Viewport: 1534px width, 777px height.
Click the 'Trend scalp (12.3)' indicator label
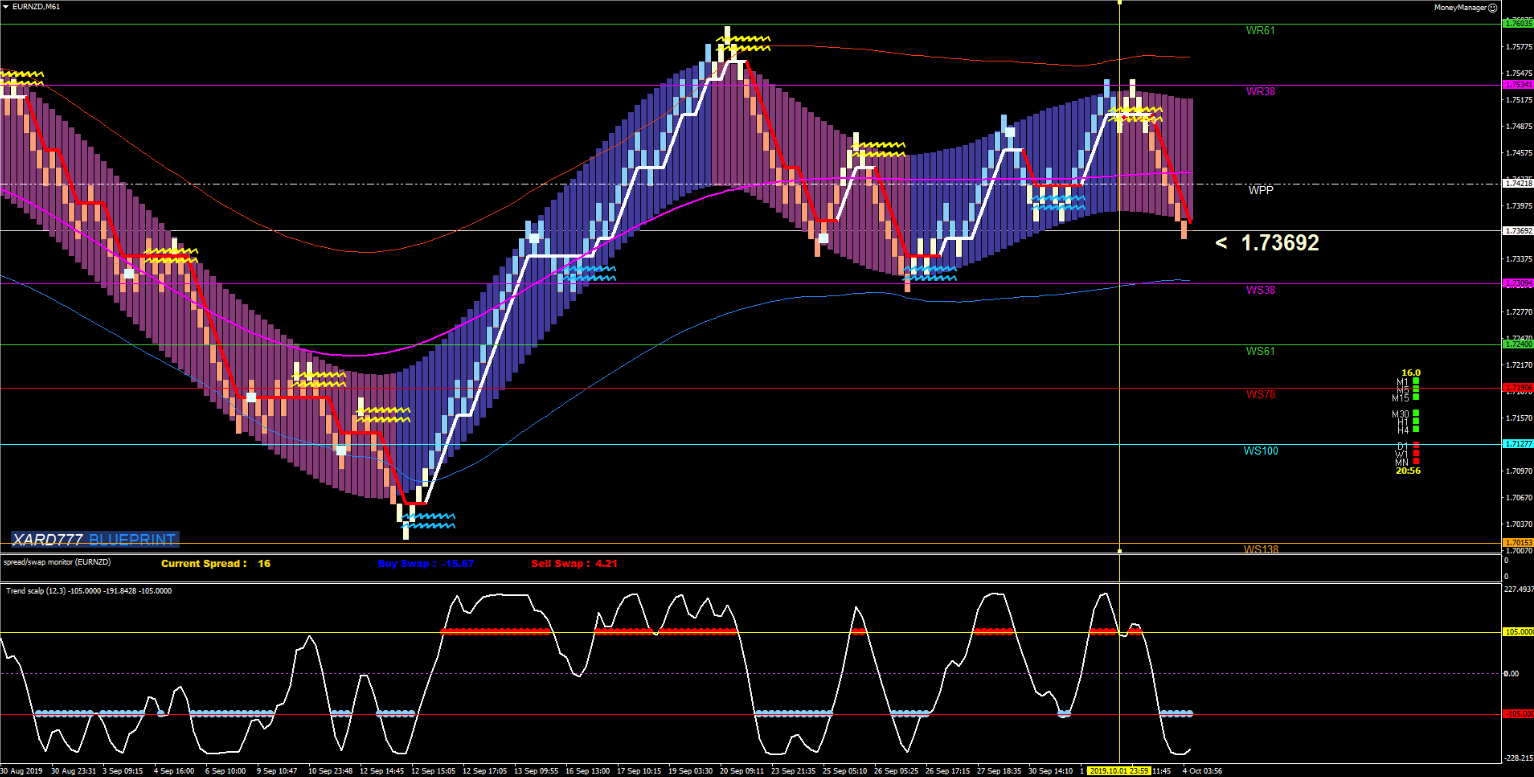[x=34, y=591]
